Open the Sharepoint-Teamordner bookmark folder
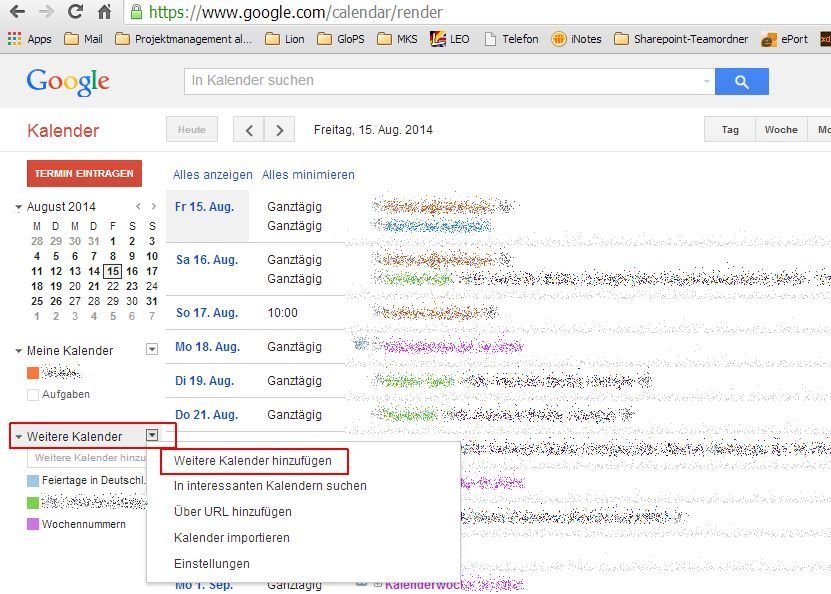Image resolution: width=831 pixels, height=594 pixels. [681, 39]
